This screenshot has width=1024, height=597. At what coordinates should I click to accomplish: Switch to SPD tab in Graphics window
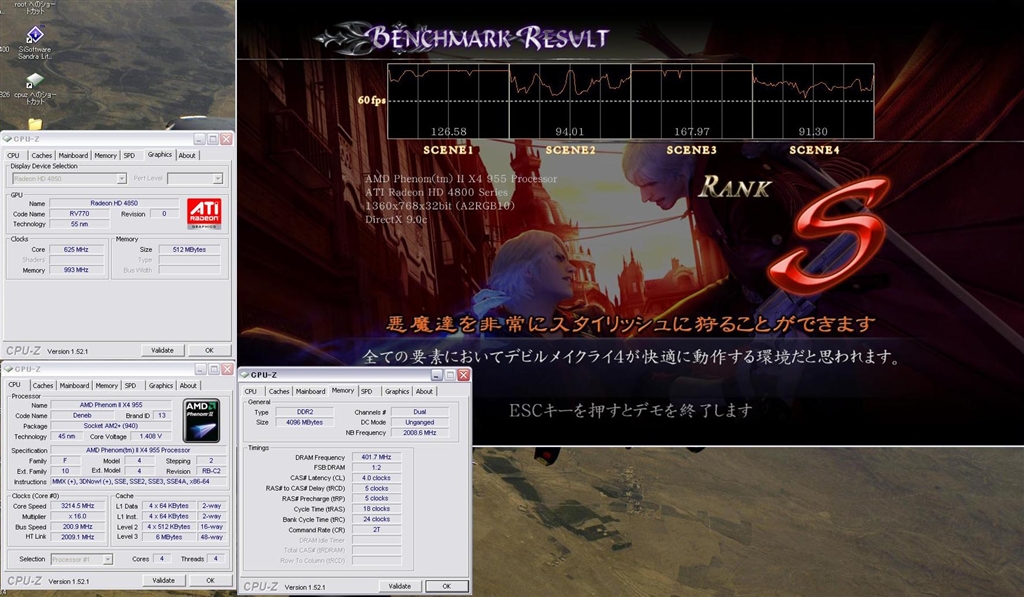pyautogui.click(x=129, y=155)
